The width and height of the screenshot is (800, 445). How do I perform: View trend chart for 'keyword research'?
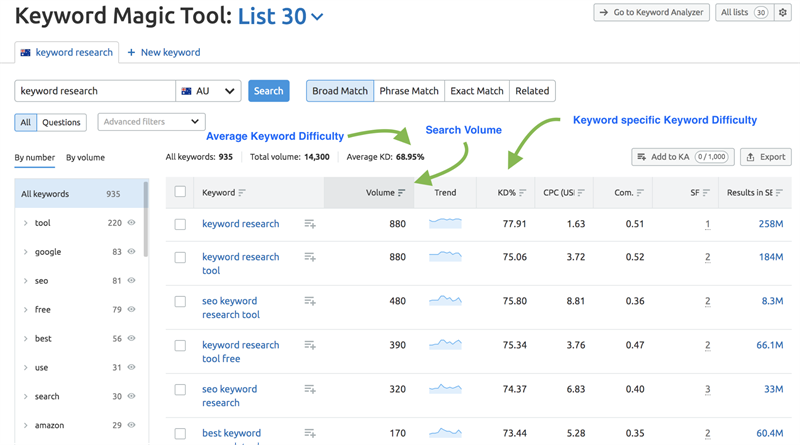445,223
